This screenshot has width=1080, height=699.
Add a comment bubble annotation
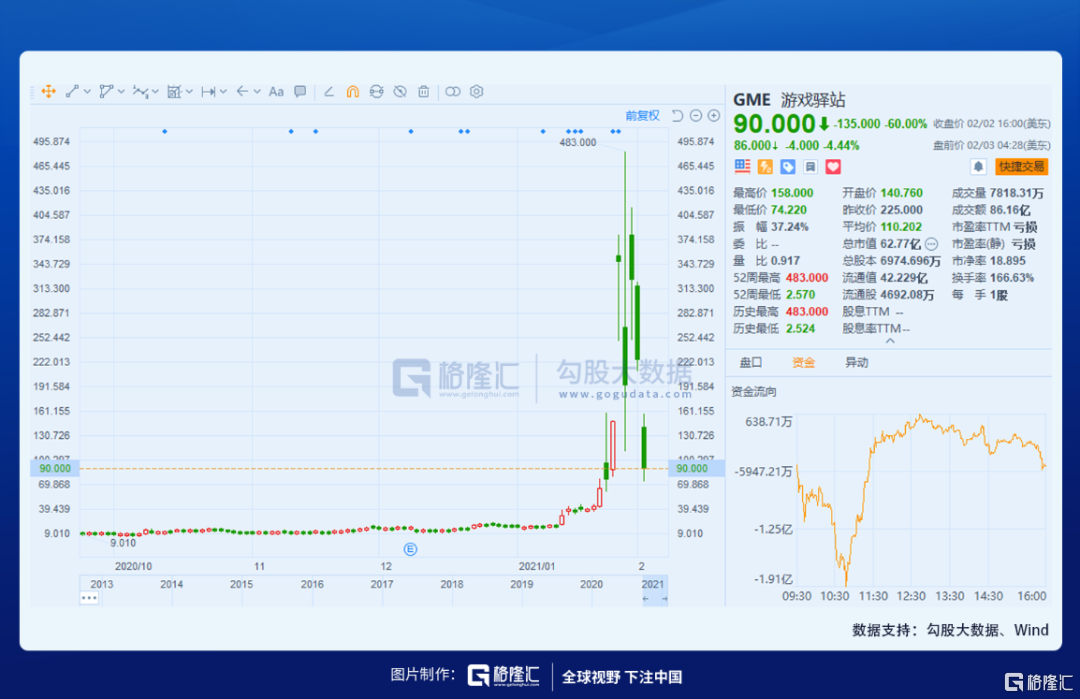pyautogui.click(x=300, y=91)
